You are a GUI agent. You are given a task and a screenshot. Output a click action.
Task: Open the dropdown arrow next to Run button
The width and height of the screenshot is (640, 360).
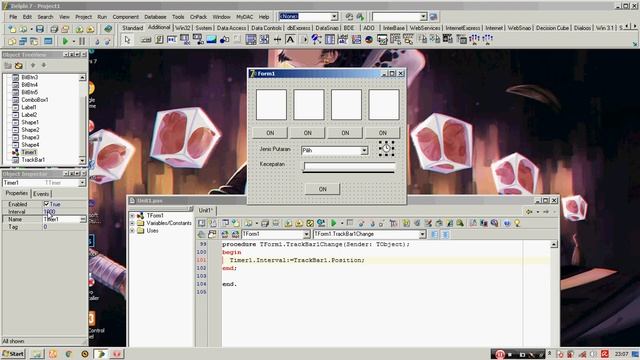click(x=73, y=41)
